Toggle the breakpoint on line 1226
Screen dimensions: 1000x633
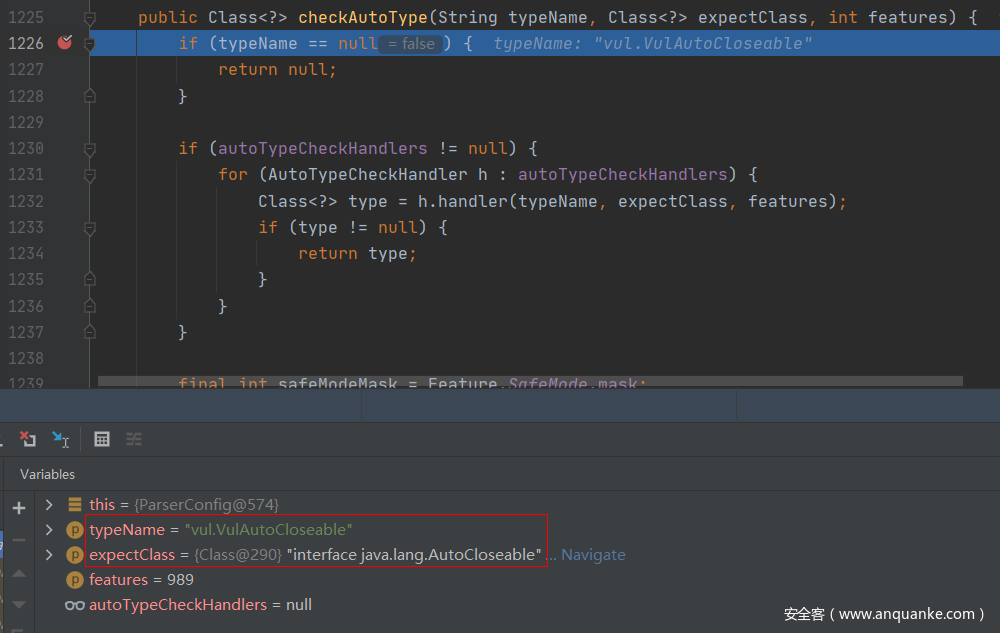(65, 43)
